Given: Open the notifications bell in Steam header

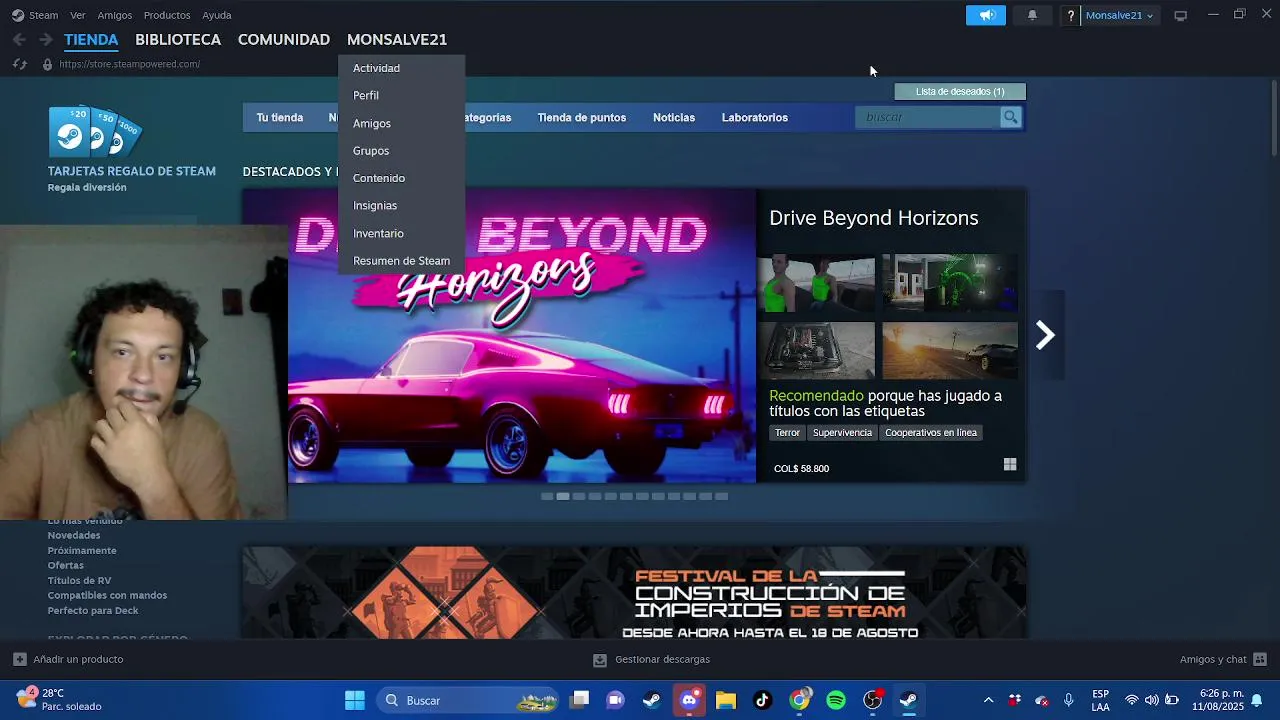Looking at the screenshot, I should [1032, 15].
